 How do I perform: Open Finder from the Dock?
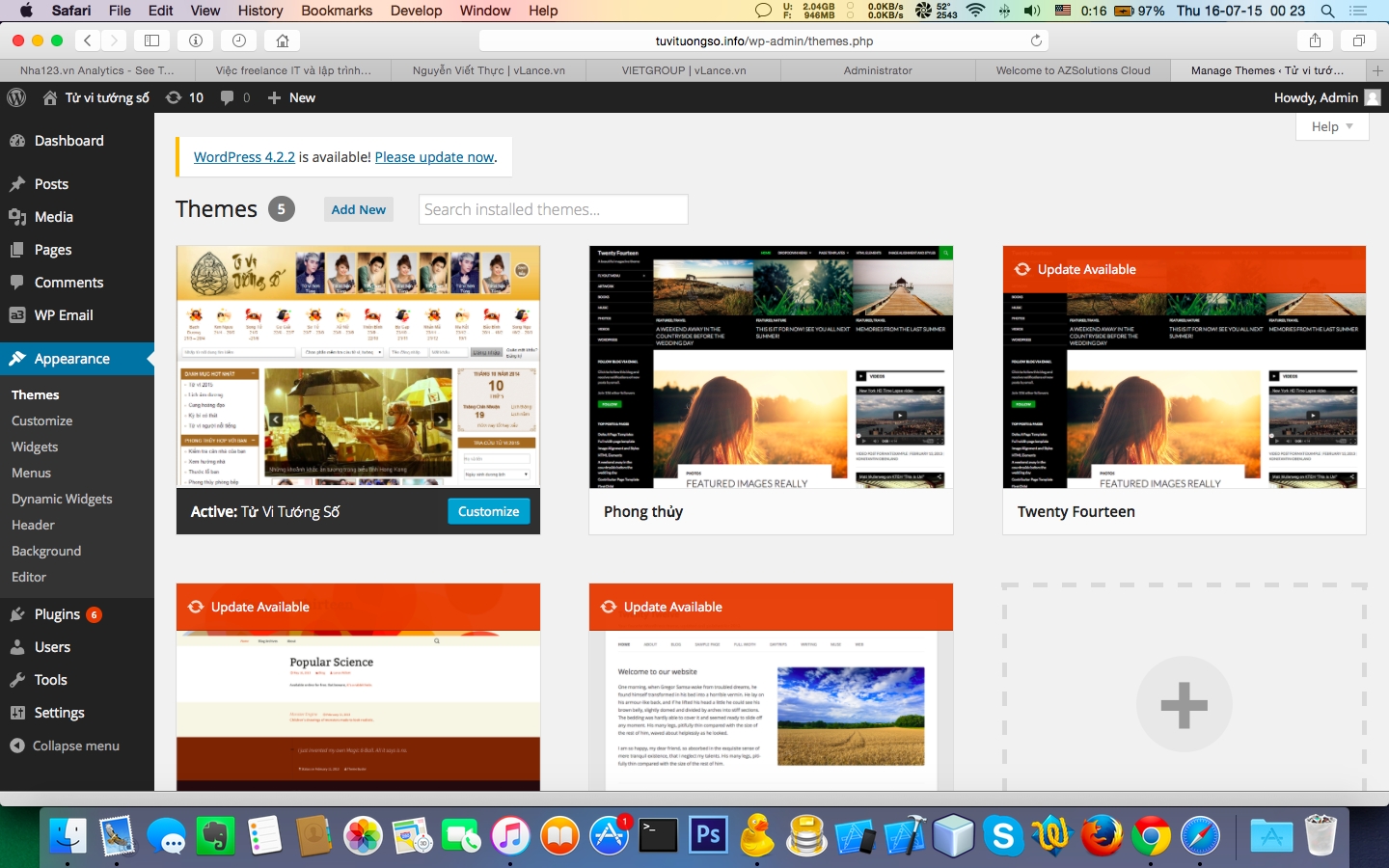68,835
